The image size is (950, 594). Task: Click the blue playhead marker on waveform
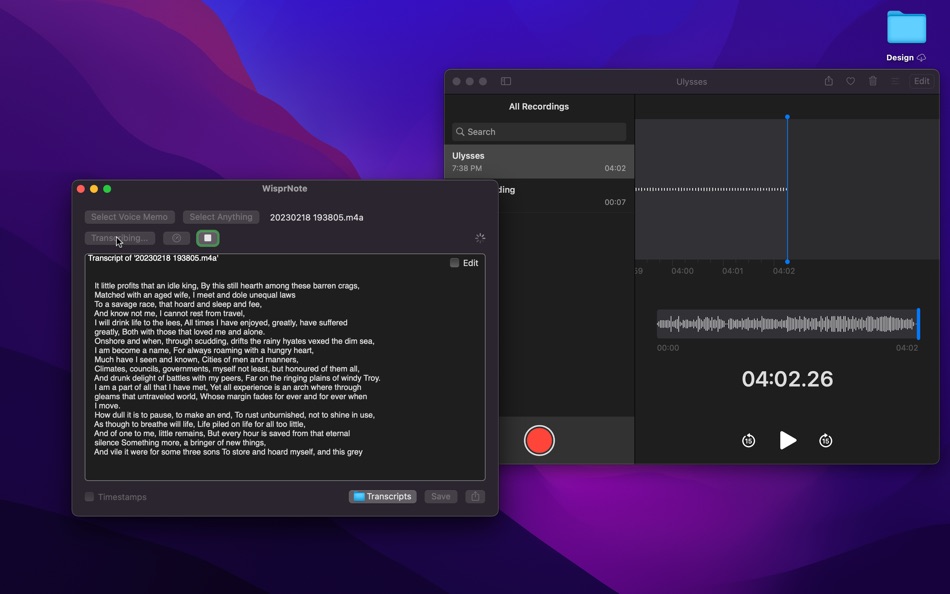point(787,117)
